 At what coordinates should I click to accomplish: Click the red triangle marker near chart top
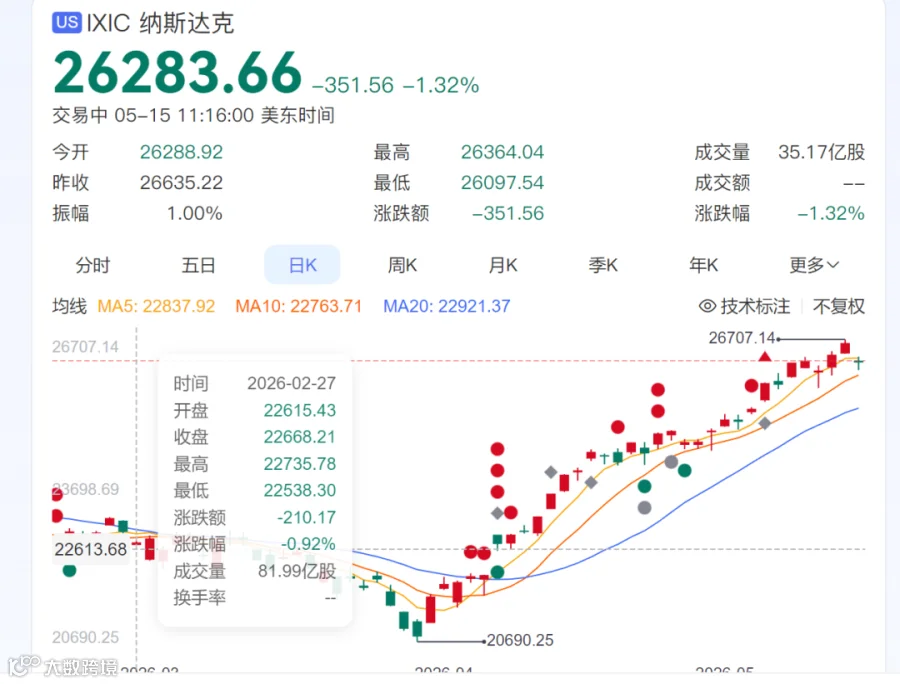click(765, 357)
